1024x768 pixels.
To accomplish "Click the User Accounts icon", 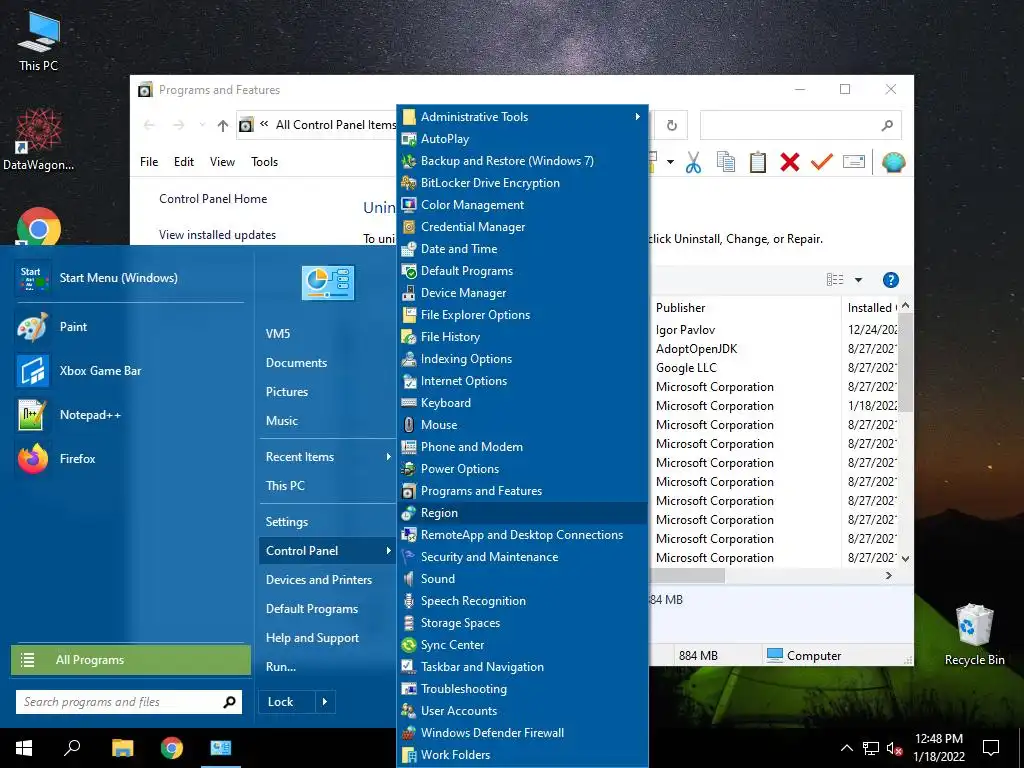I will (x=409, y=711).
